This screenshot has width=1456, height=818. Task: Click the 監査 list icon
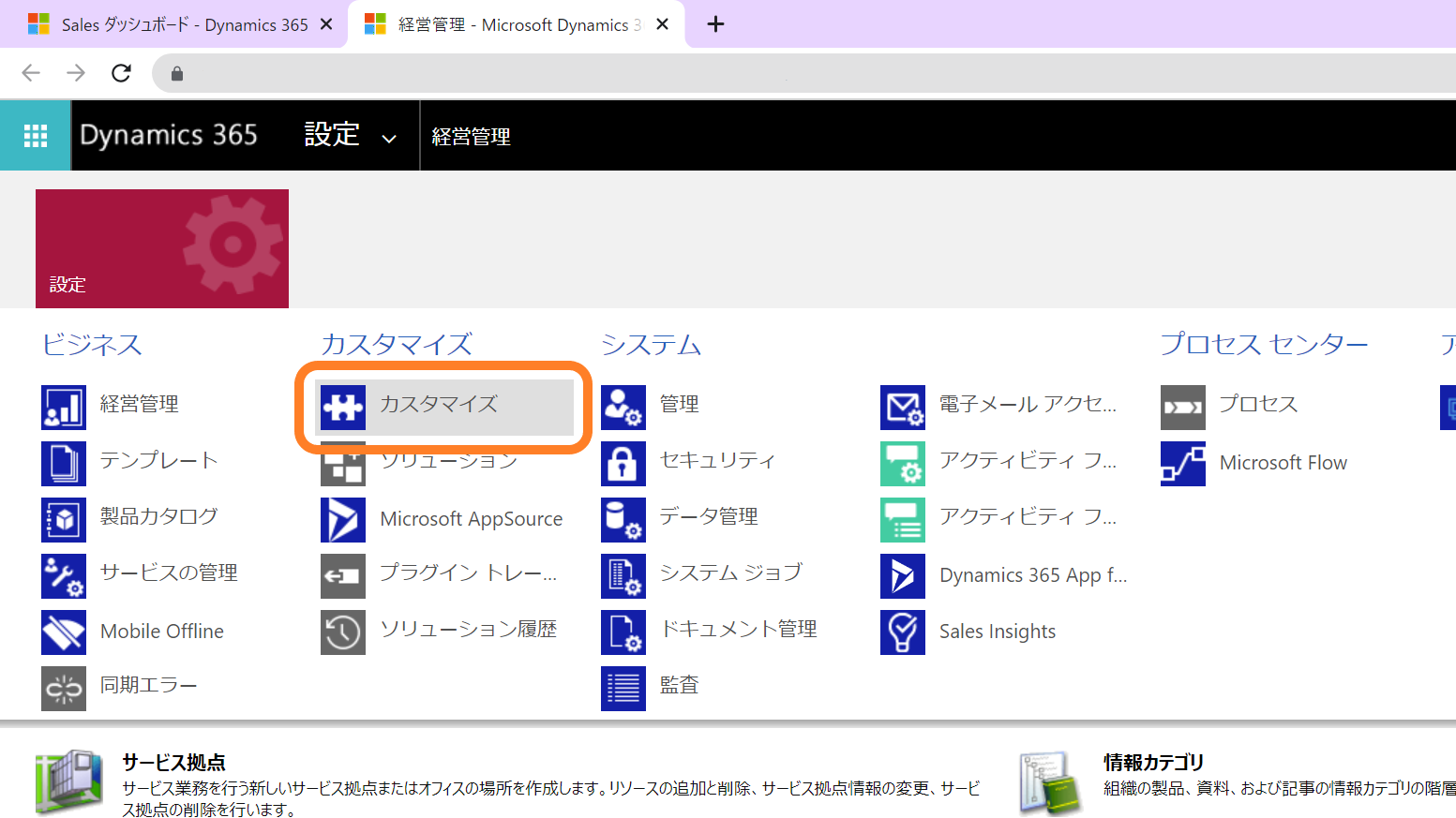[x=623, y=689]
